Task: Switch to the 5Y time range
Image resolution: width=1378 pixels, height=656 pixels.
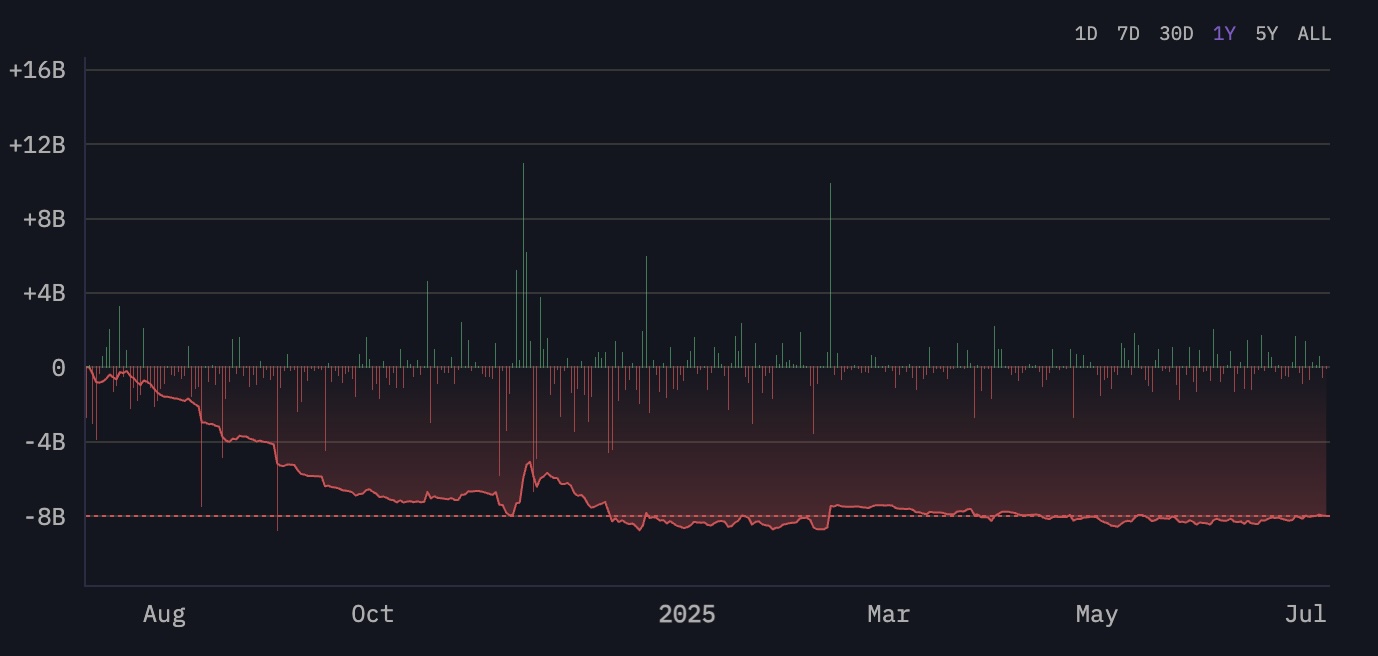Action: (1266, 33)
